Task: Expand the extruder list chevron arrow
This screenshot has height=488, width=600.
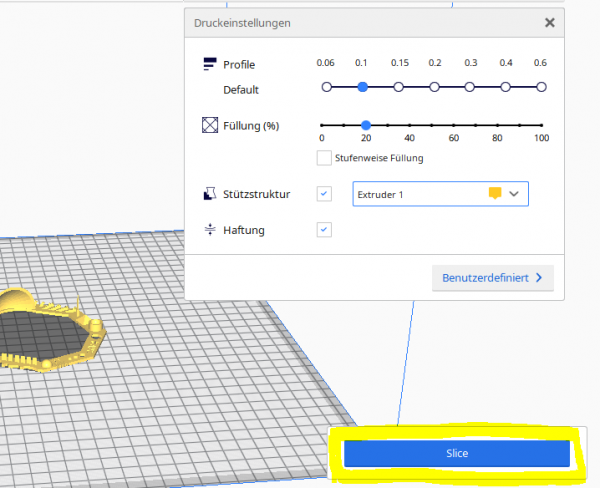Action: (515, 194)
